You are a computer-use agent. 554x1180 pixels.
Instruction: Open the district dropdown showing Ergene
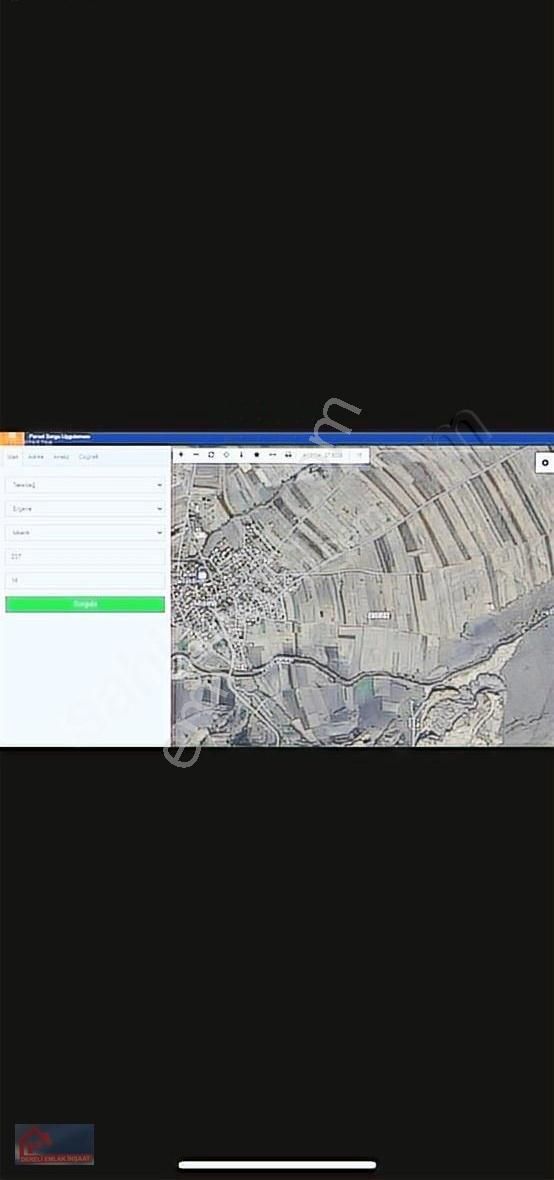coord(85,509)
